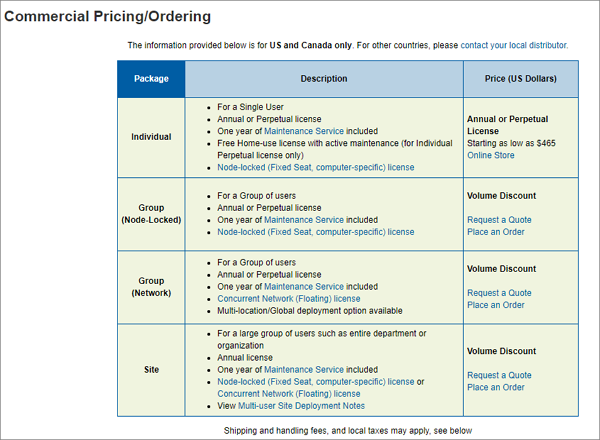Click Place an Order for Group Network
600x440 pixels.
(496, 305)
